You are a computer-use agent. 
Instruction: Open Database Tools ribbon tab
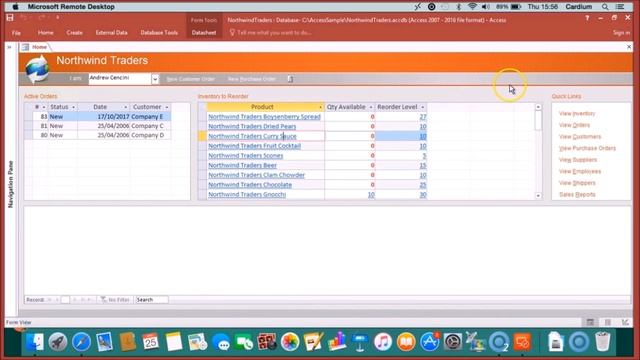tap(159, 33)
